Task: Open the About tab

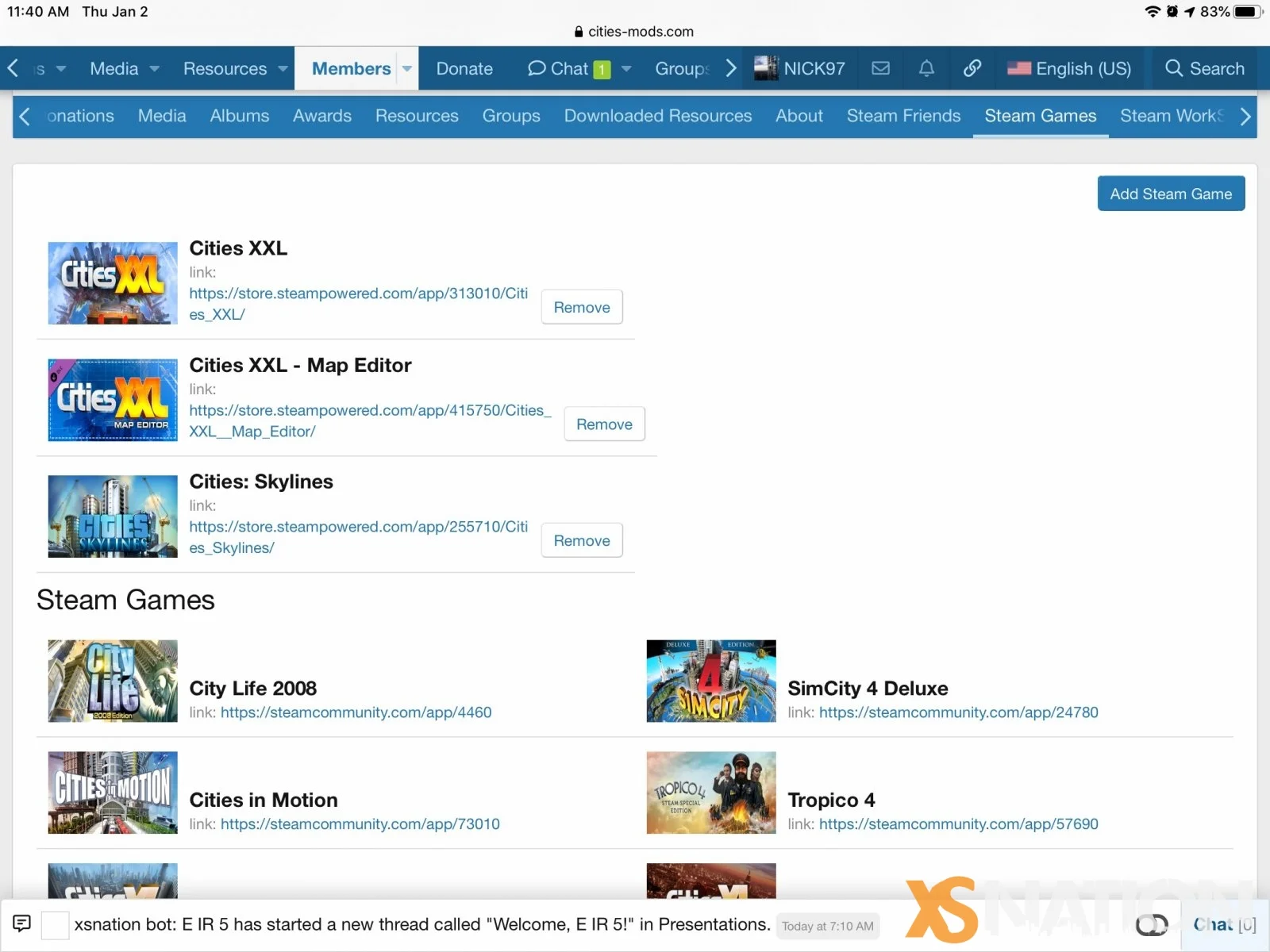Action: [799, 116]
